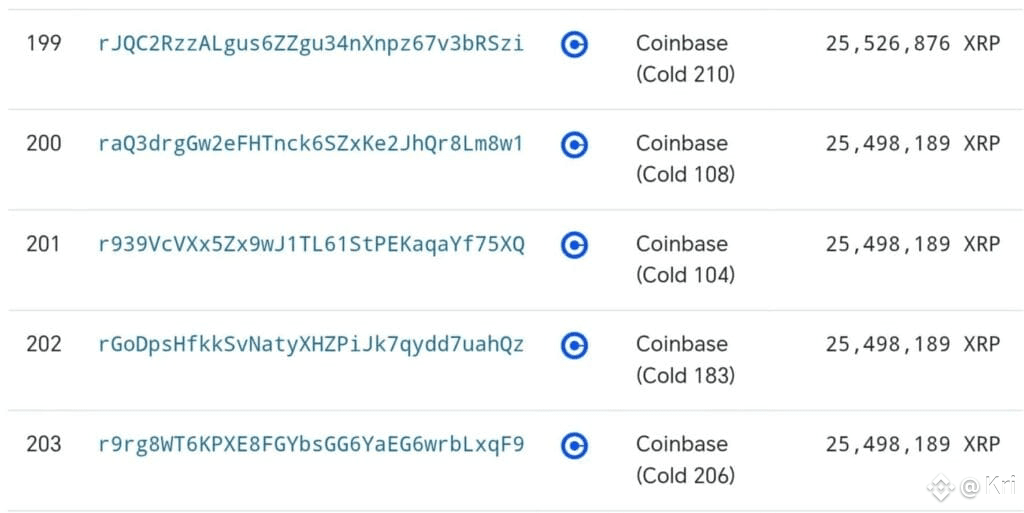
Task: Click the Coinbase icon in row 202
Action: (574, 345)
